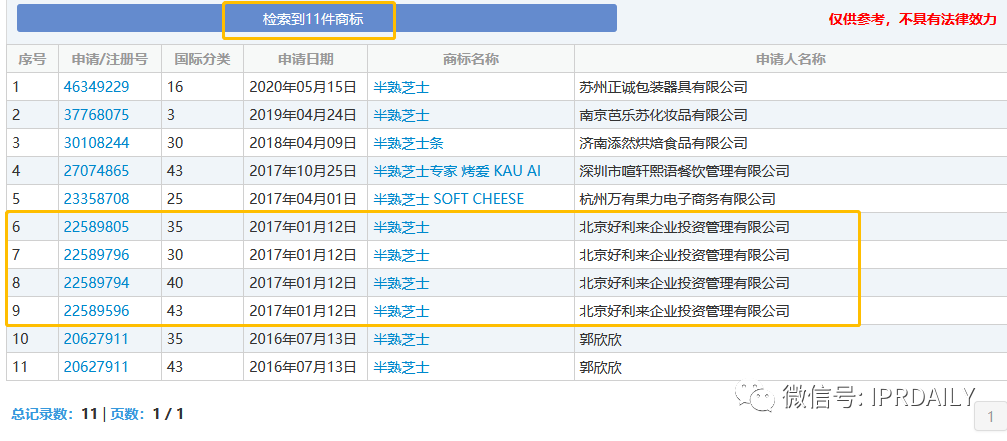Select date 2017年10月25日
The image size is (1007, 441).
[302, 171]
